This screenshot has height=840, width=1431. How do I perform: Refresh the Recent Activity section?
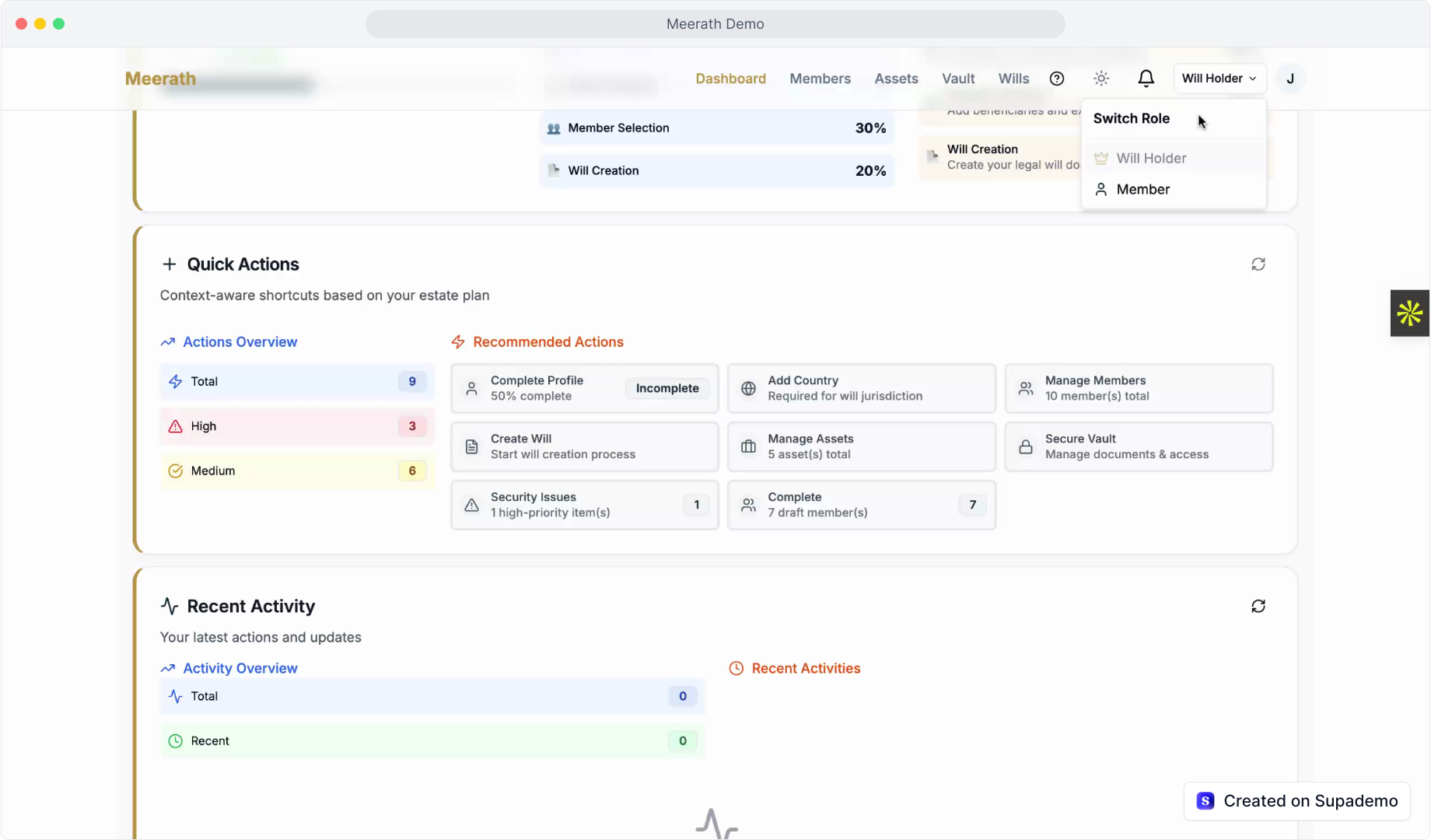1258,606
